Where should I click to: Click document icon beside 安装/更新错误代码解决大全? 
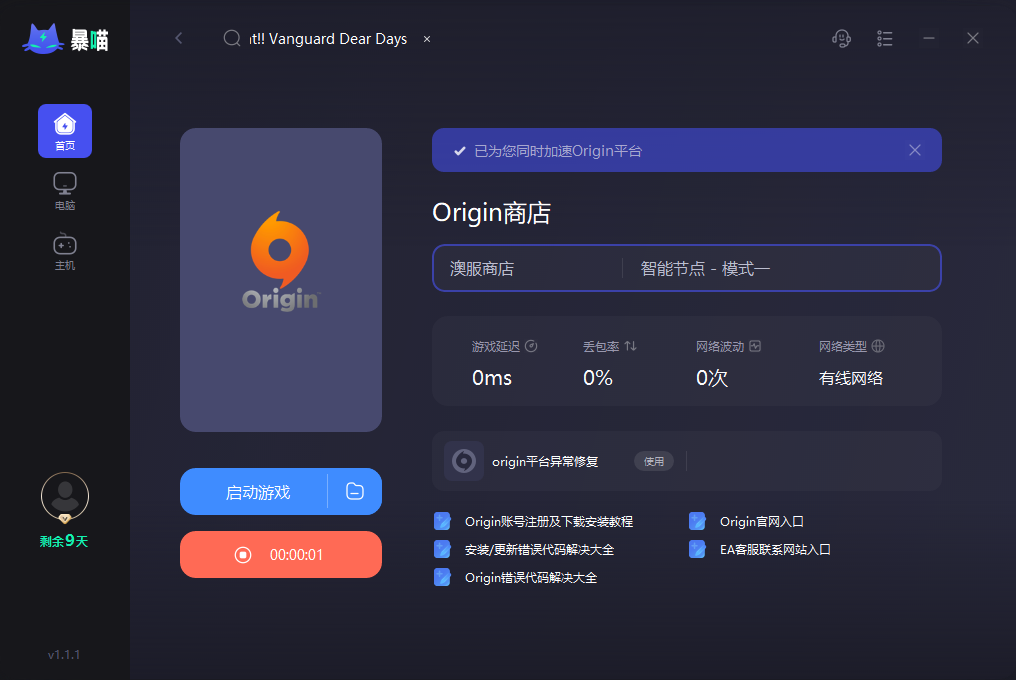442,549
